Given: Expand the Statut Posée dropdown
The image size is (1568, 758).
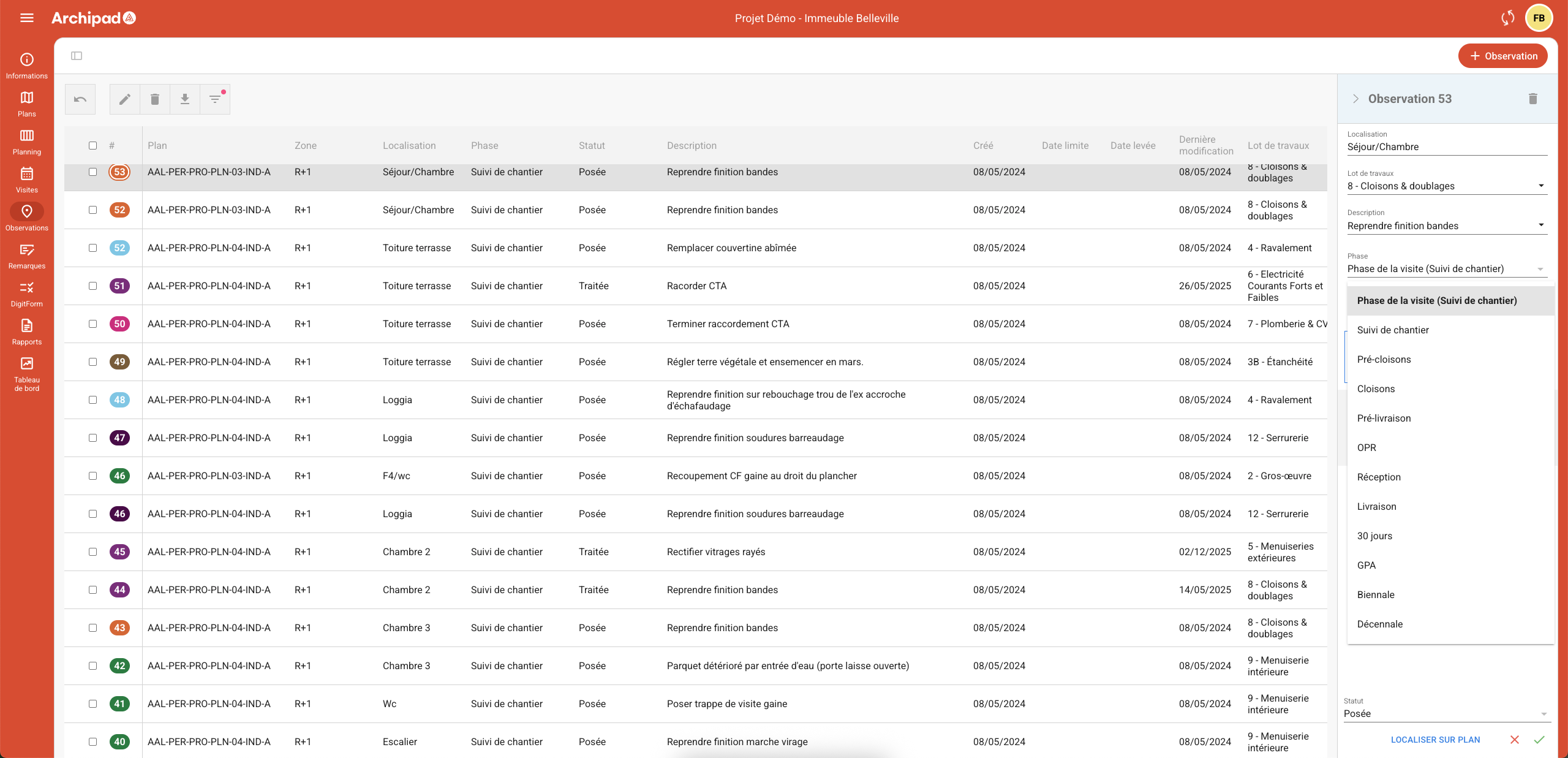Looking at the screenshot, I should [1445, 713].
